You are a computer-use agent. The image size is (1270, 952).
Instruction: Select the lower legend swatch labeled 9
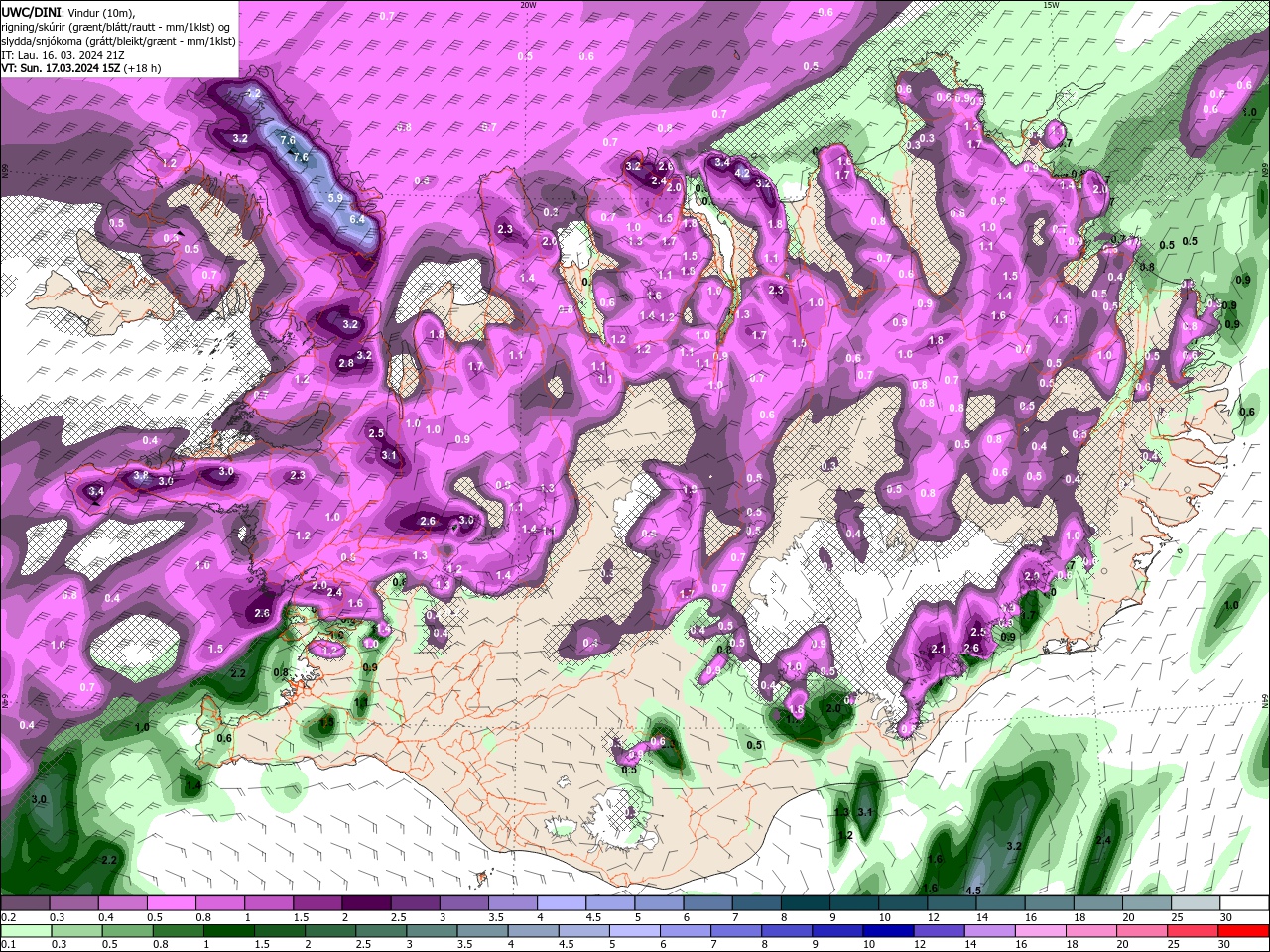836,931
